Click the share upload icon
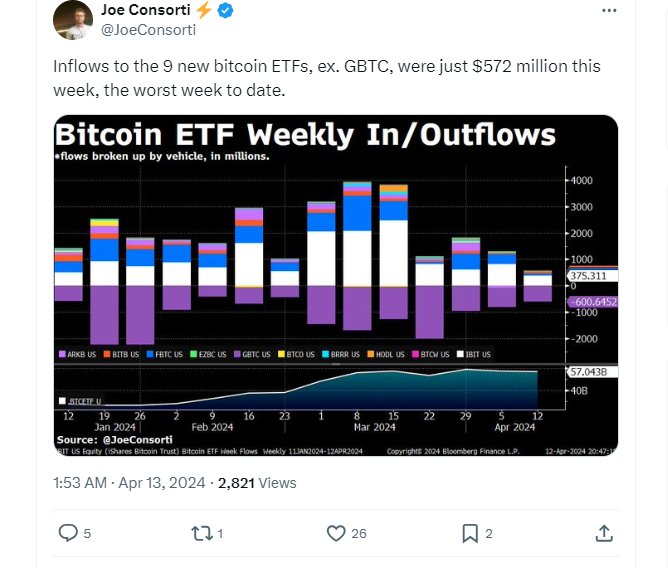The height and width of the screenshot is (568, 668). coord(604,533)
